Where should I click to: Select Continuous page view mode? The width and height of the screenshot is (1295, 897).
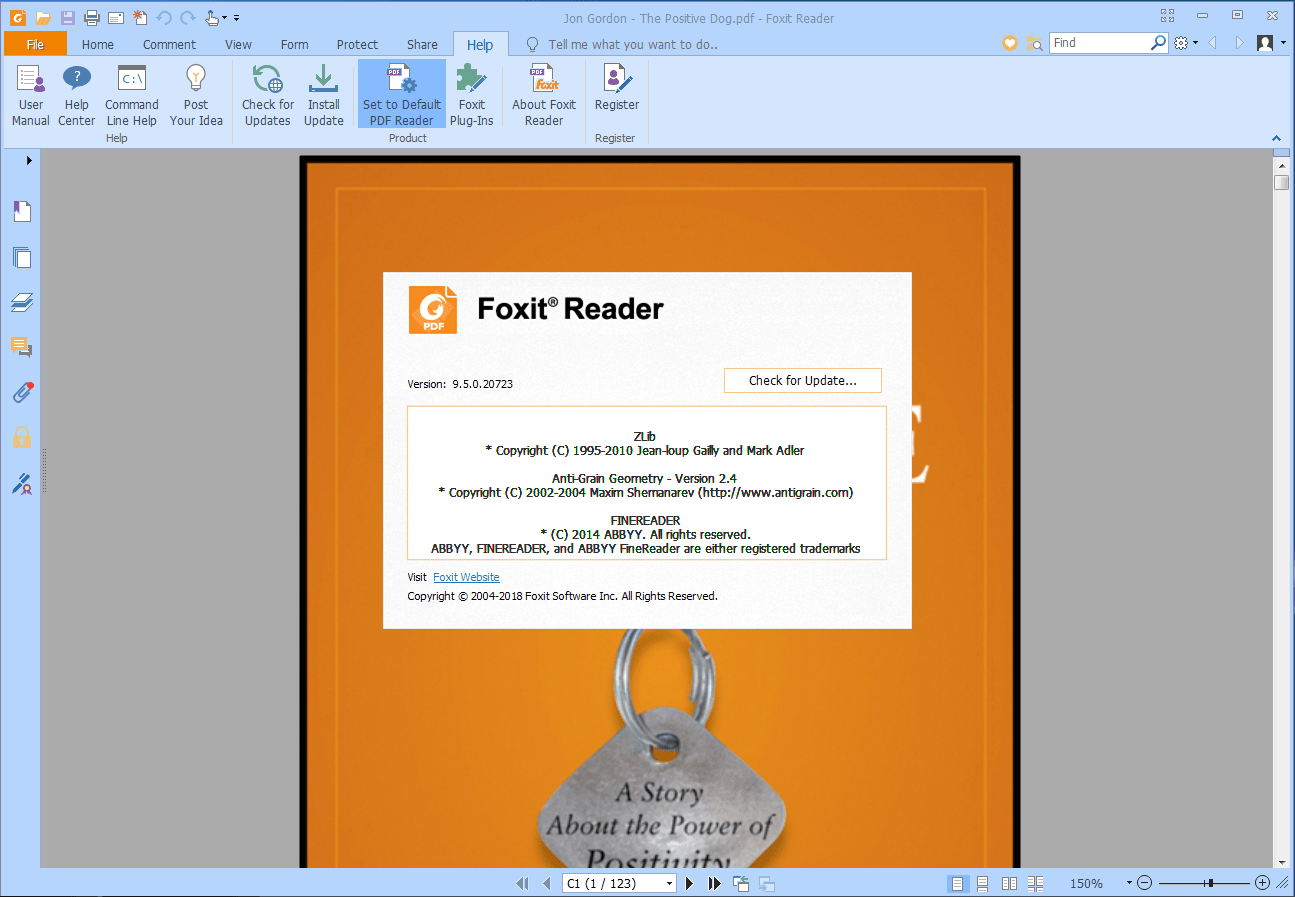pyautogui.click(x=983, y=883)
